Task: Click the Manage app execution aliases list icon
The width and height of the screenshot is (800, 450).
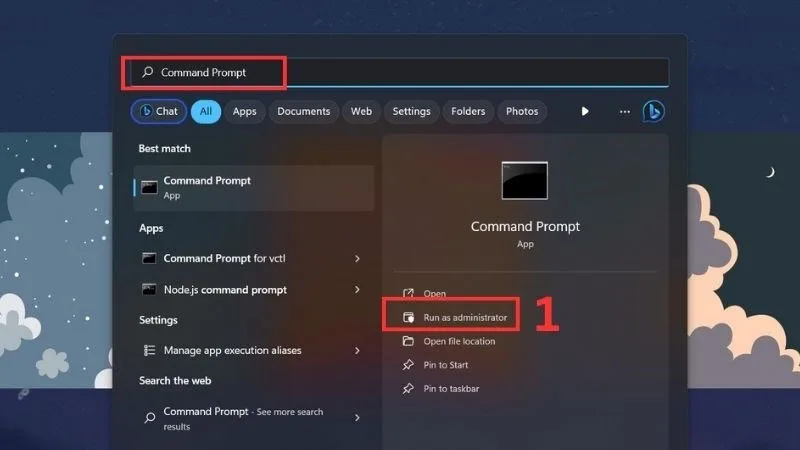Action: click(149, 351)
